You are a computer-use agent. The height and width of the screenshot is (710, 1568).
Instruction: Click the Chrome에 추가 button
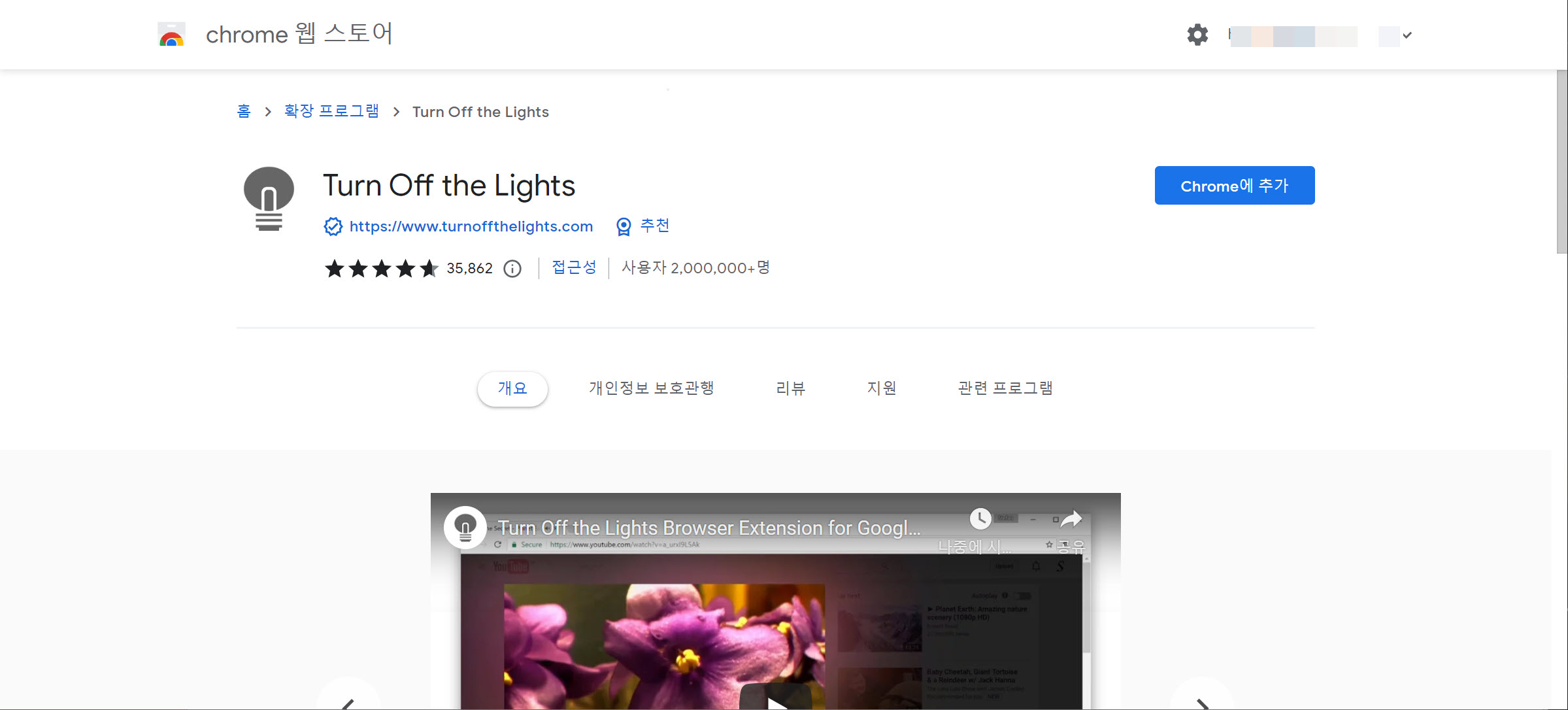(x=1234, y=186)
